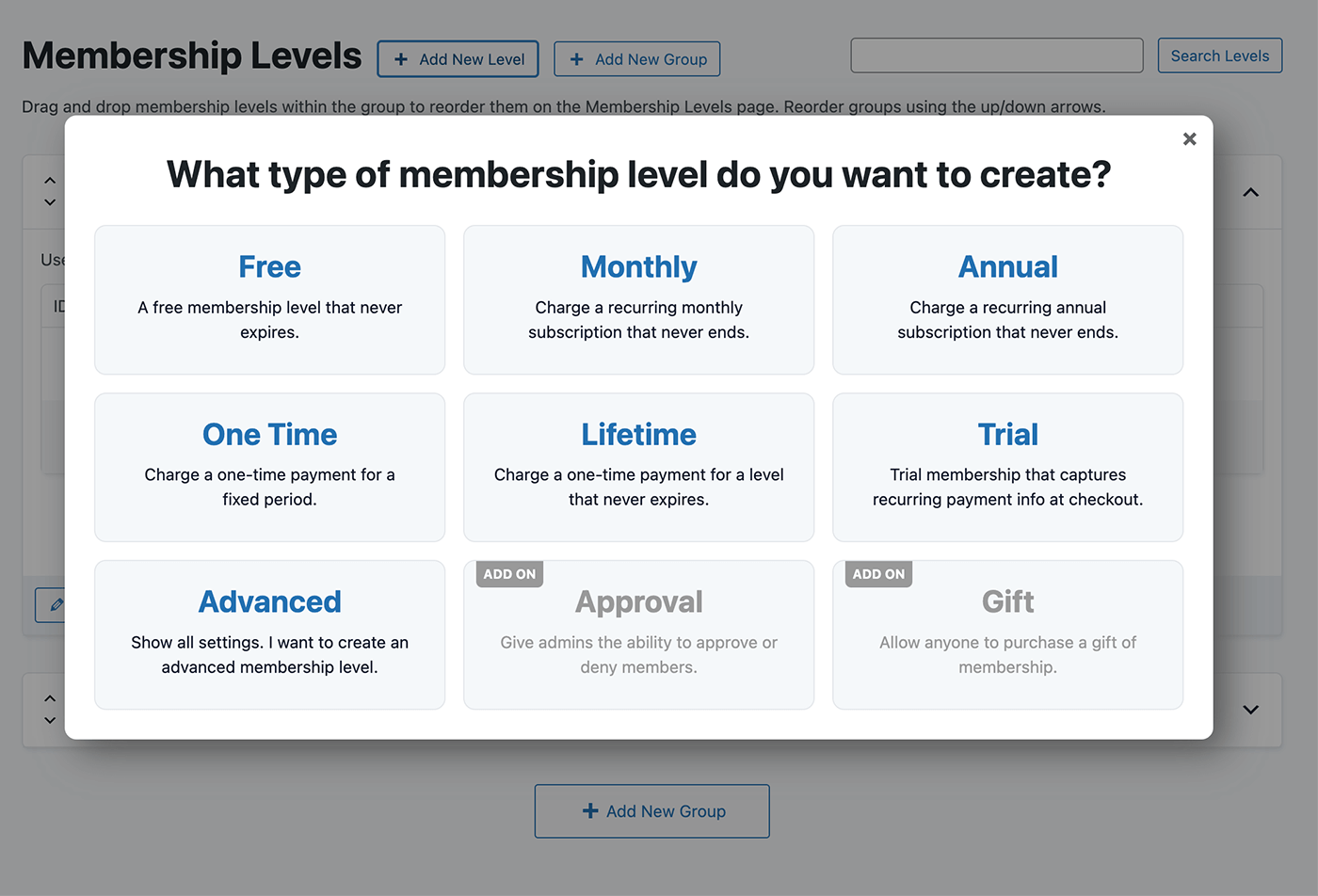1318x896 pixels.
Task: Click ADD ON badge on Approval card
Action: pos(509,574)
